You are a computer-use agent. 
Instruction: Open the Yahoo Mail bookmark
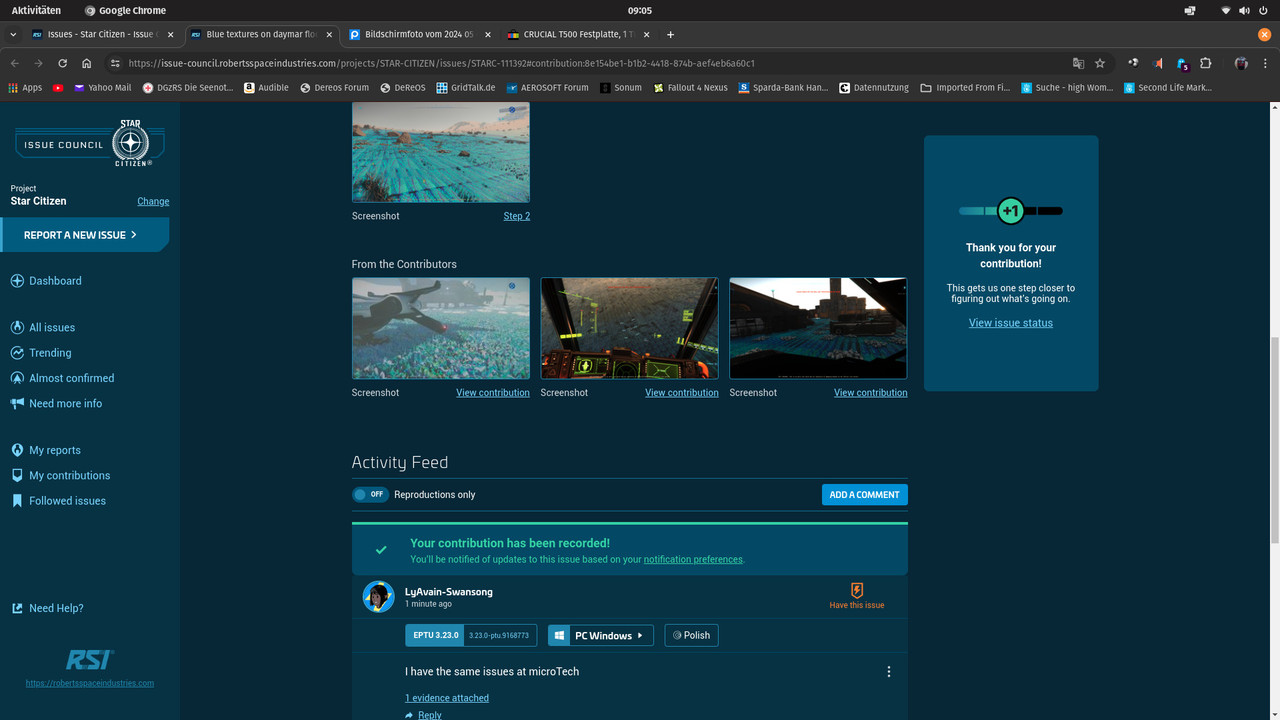tap(102, 88)
